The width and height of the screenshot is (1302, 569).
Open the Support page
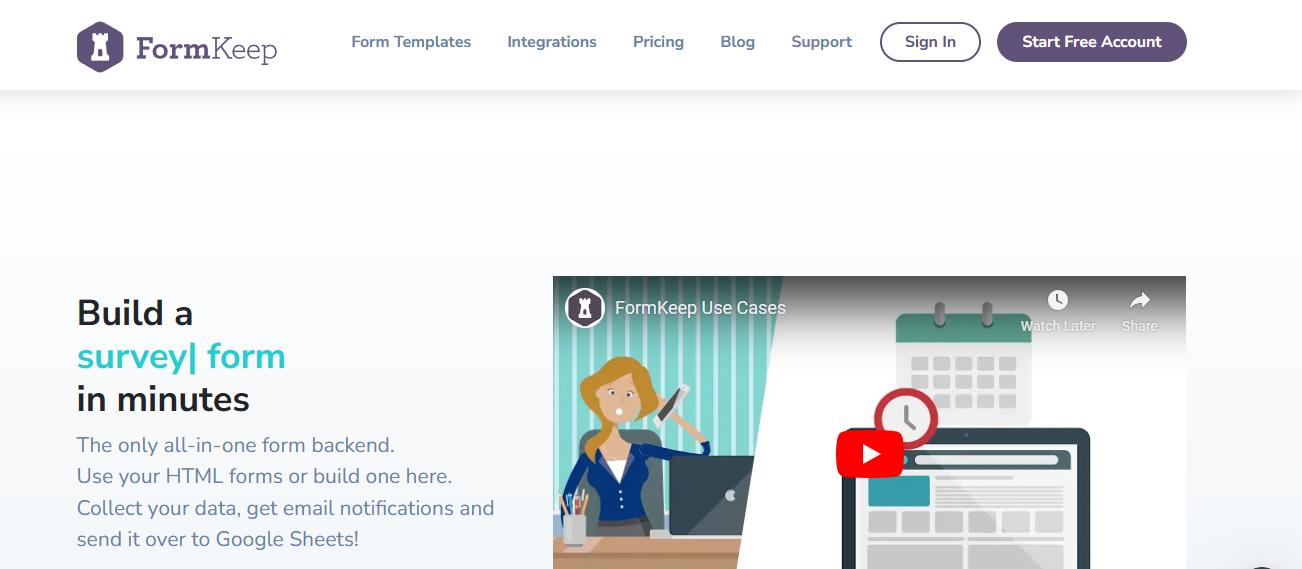821,42
